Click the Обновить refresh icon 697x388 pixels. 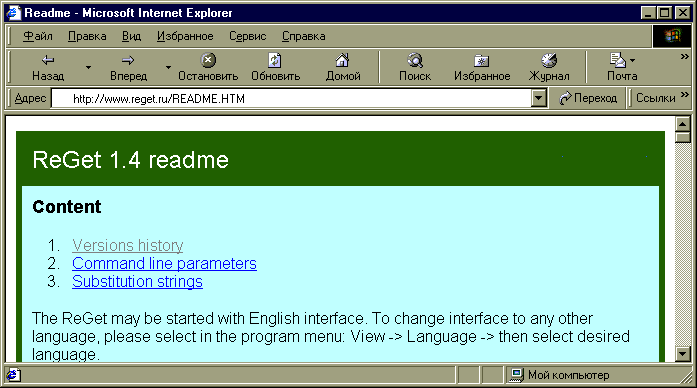click(275, 60)
